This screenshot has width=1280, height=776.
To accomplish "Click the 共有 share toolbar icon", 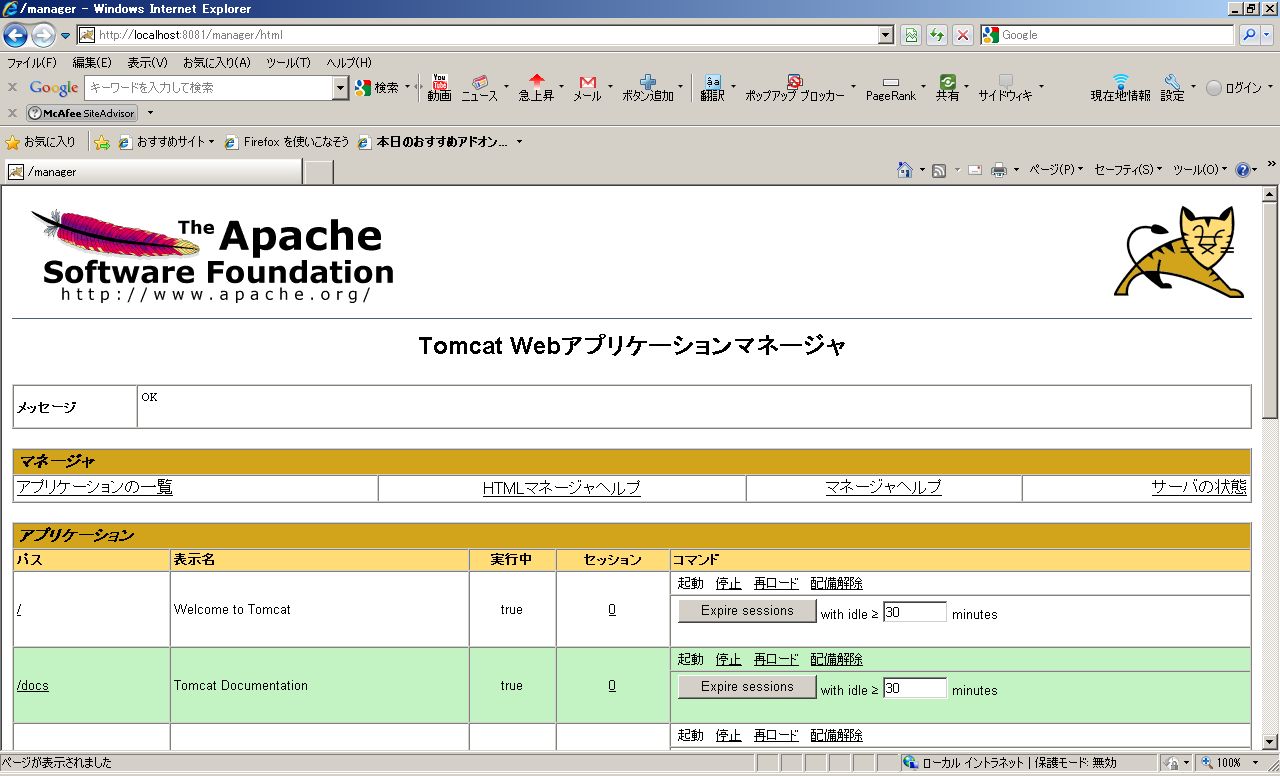I will (x=947, y=88).
